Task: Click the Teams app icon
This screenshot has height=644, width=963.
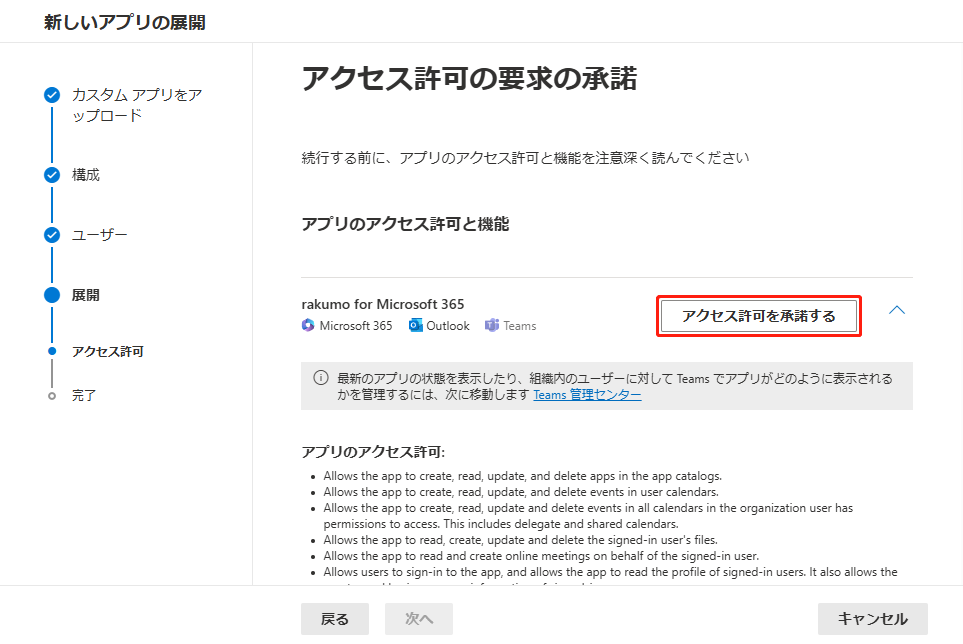Action: (492, 325)
